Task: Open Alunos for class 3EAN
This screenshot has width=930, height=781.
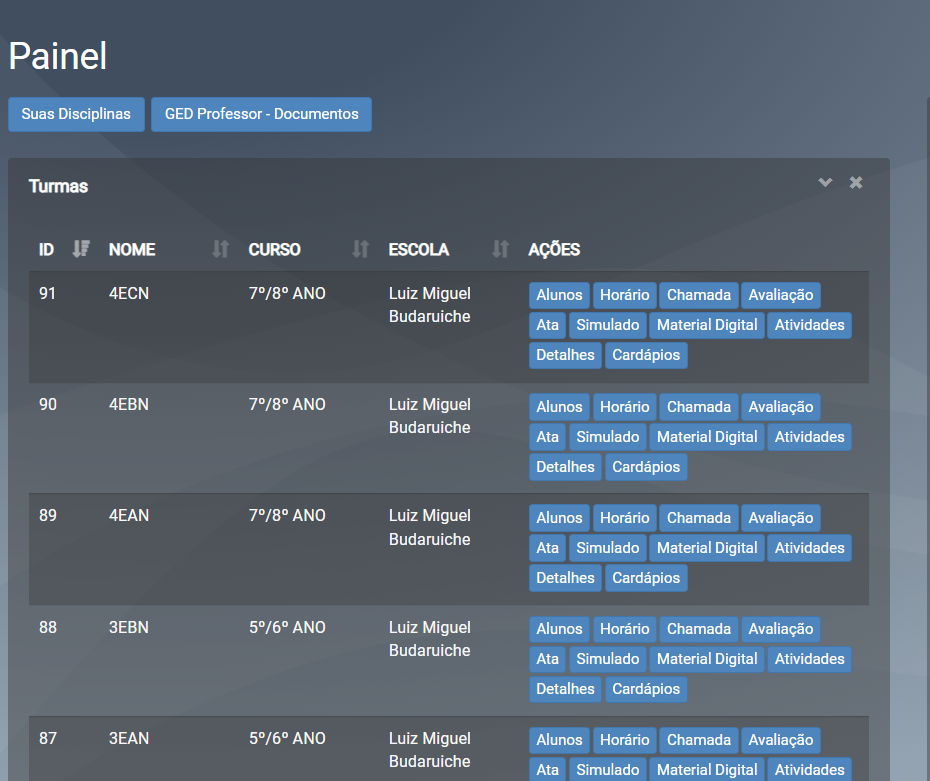Action: pos(559,740)
